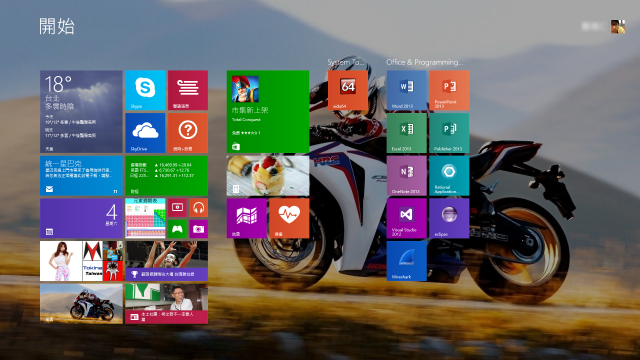The width and height of the screenshot is (640, 360).
Task: Open the red Reading List tile
Action: click(x=188, y=90)
